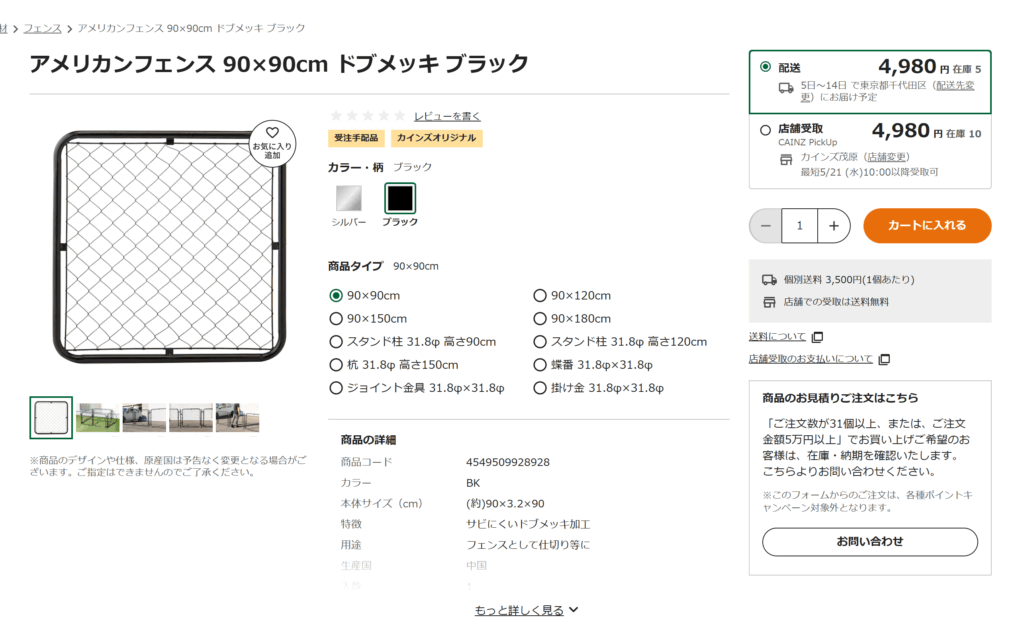The height and width of the screenshot is (638, 1024).
Task: Select the 店舗受取 pickup option
Action: tap(766, 129)
